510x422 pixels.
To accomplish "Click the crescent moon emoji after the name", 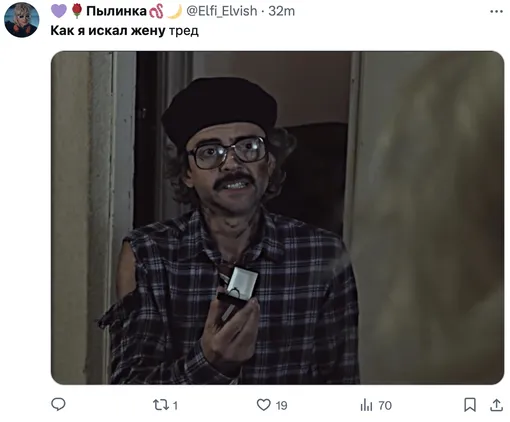I will pos(174,11).
